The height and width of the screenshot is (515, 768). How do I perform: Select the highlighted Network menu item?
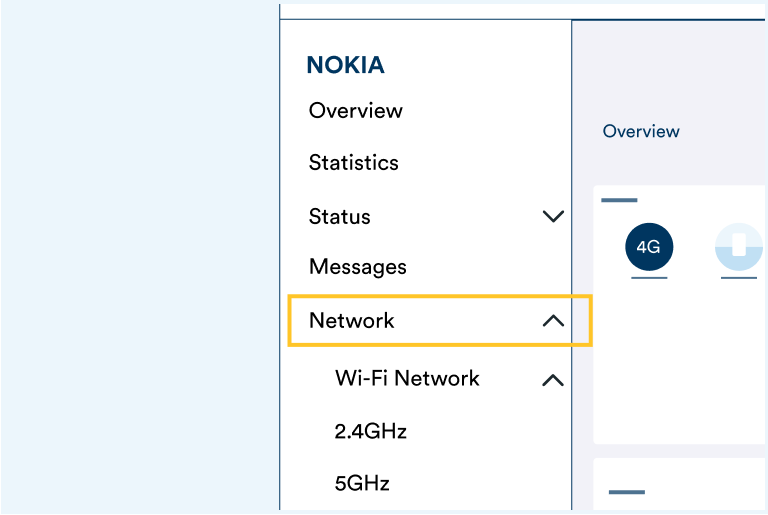(x=352, y=321)
